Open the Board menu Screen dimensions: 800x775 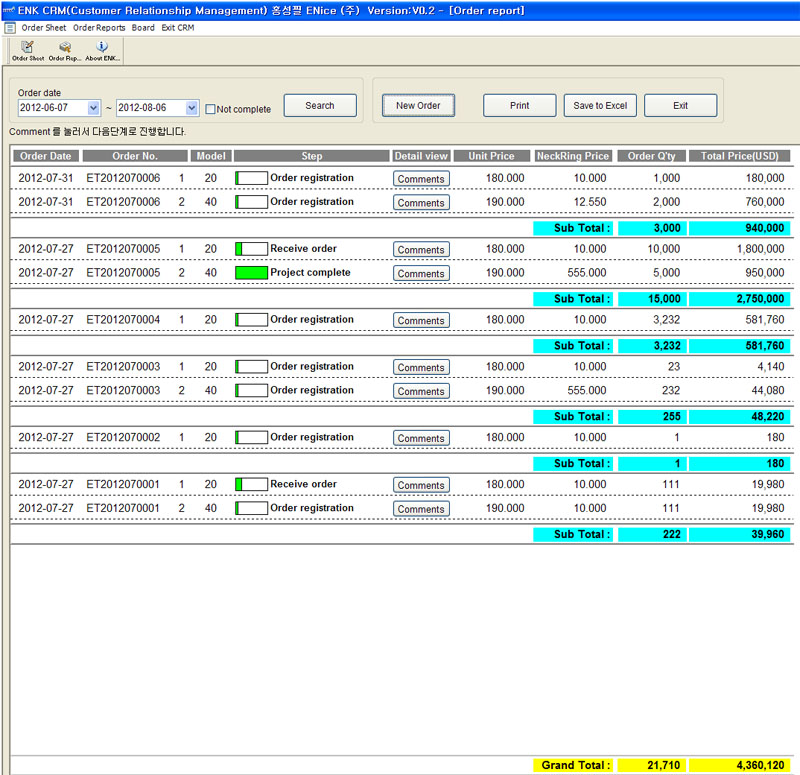pos(143,28)
